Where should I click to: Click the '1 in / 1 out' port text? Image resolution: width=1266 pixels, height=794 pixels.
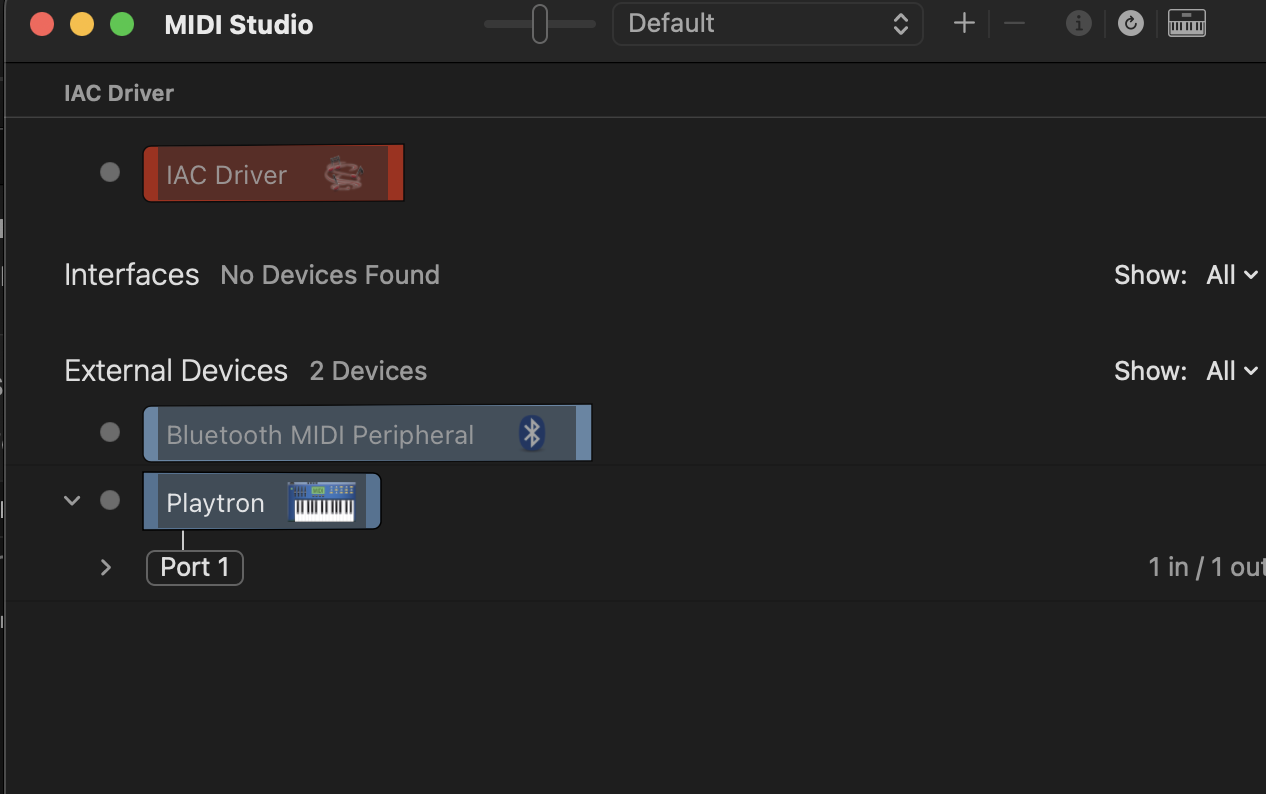[1207, 567]
